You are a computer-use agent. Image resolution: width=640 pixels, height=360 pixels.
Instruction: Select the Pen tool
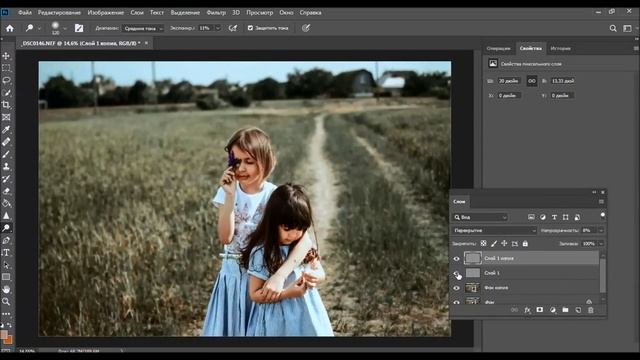point(6,240)
